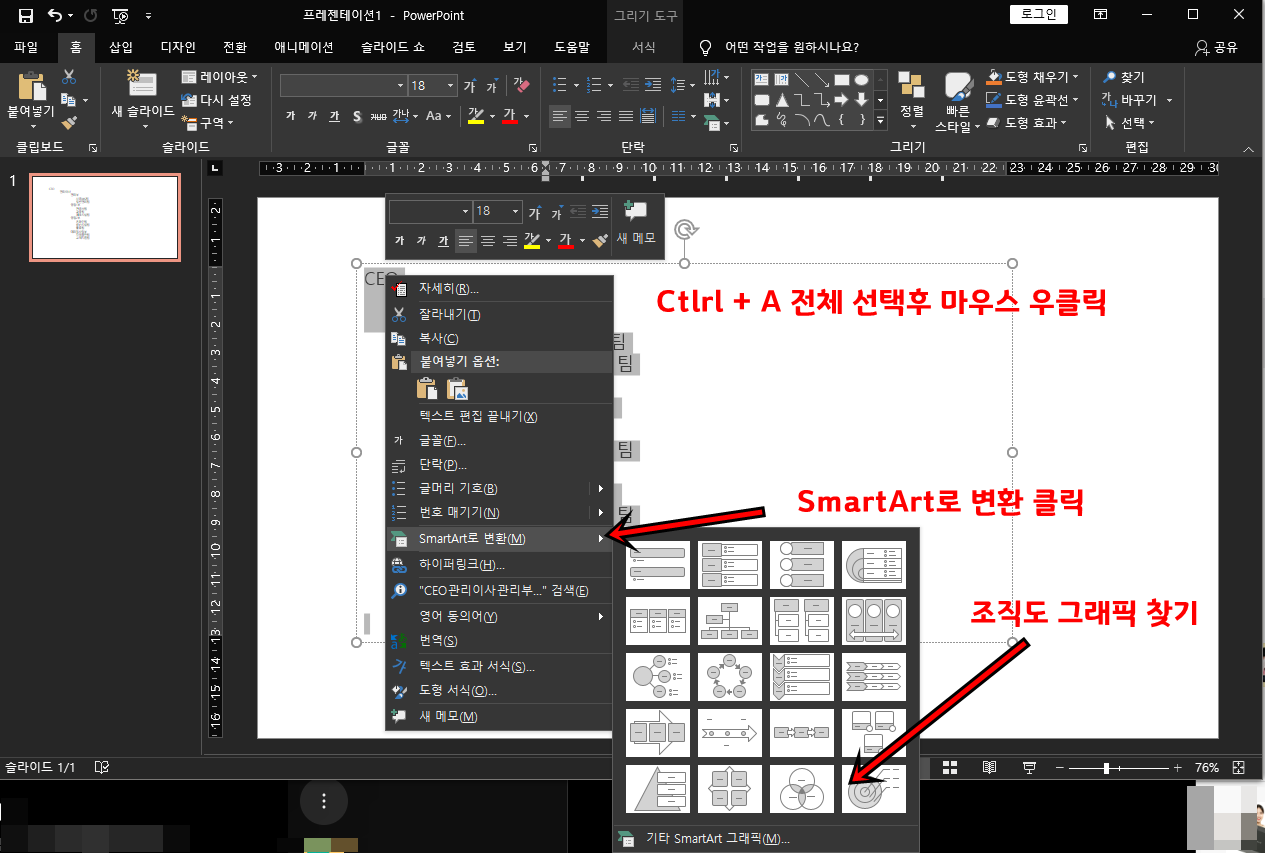Pick the Basic Target SmartArt thumbnail
Screen dimensions: 1265x853
click(x=874, y=789)
